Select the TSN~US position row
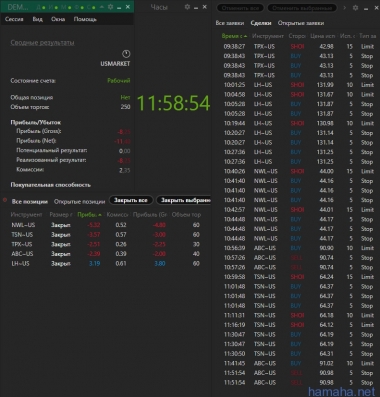 coord(106,235)
